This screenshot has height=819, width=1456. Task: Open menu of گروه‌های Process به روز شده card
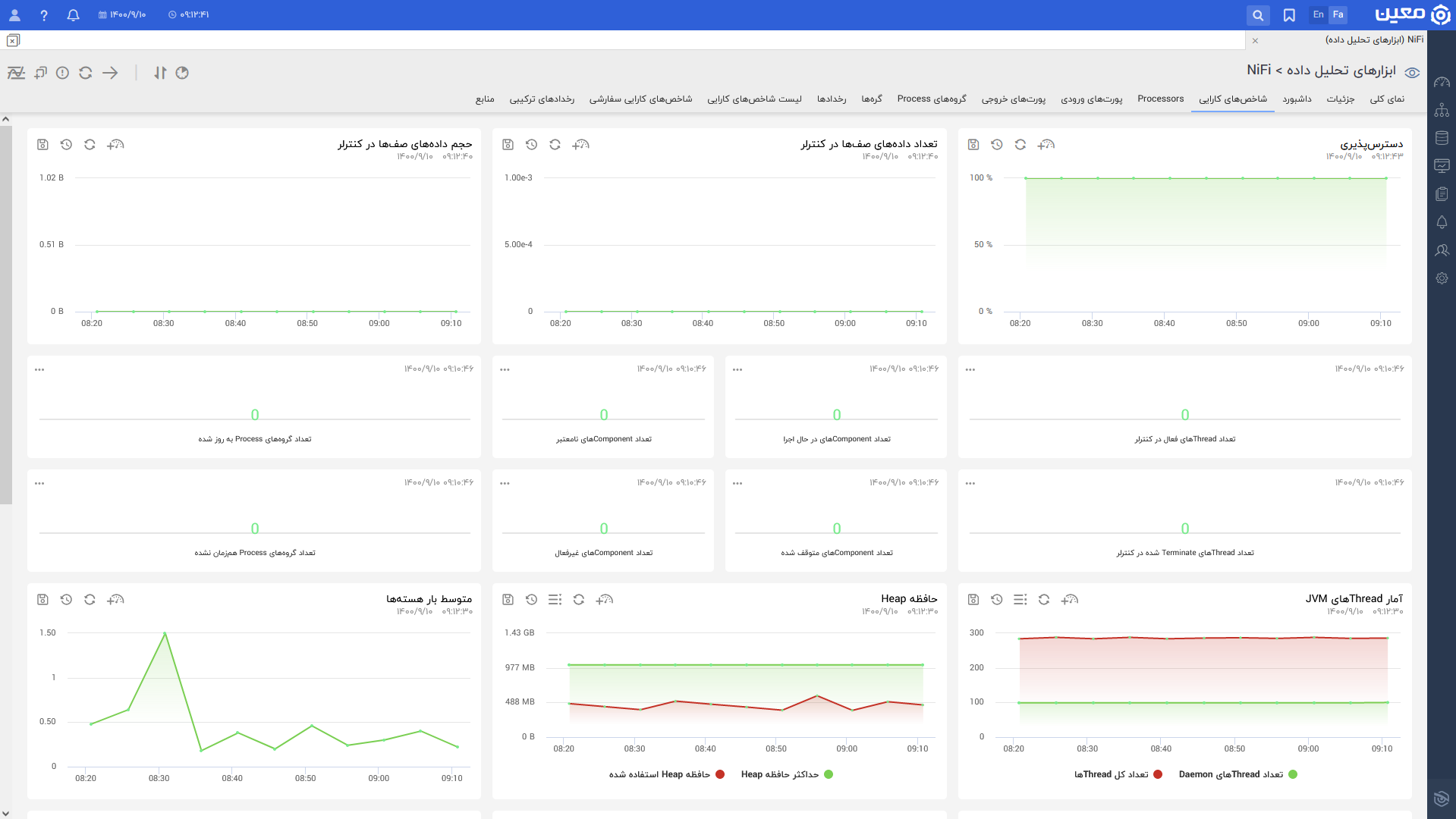(39, 370)
